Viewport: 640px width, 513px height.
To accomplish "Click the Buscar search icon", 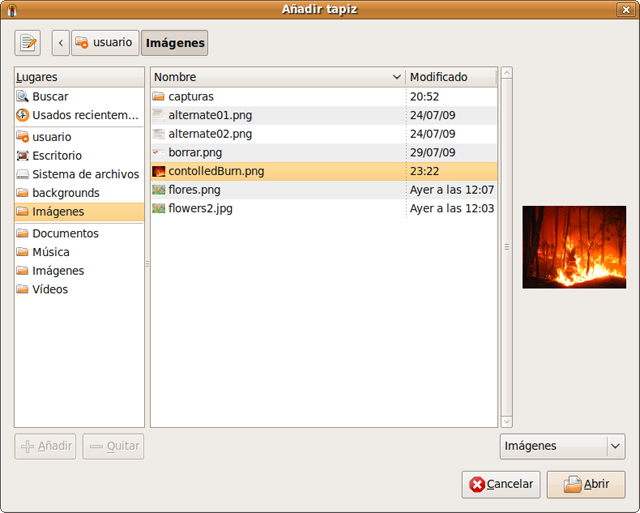I will (x=23, y=97).
